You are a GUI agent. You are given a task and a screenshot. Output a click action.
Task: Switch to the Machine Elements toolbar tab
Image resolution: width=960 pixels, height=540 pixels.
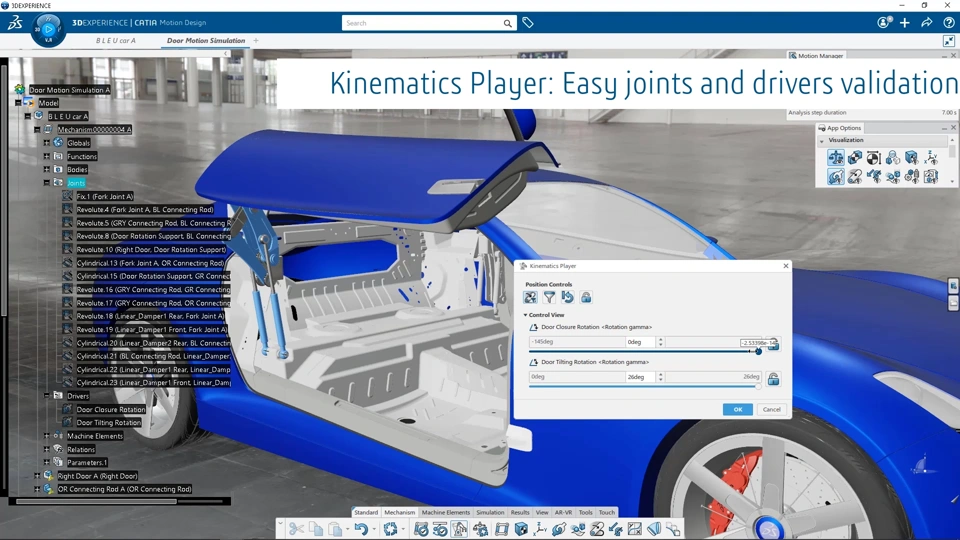(x=446, y=512)
